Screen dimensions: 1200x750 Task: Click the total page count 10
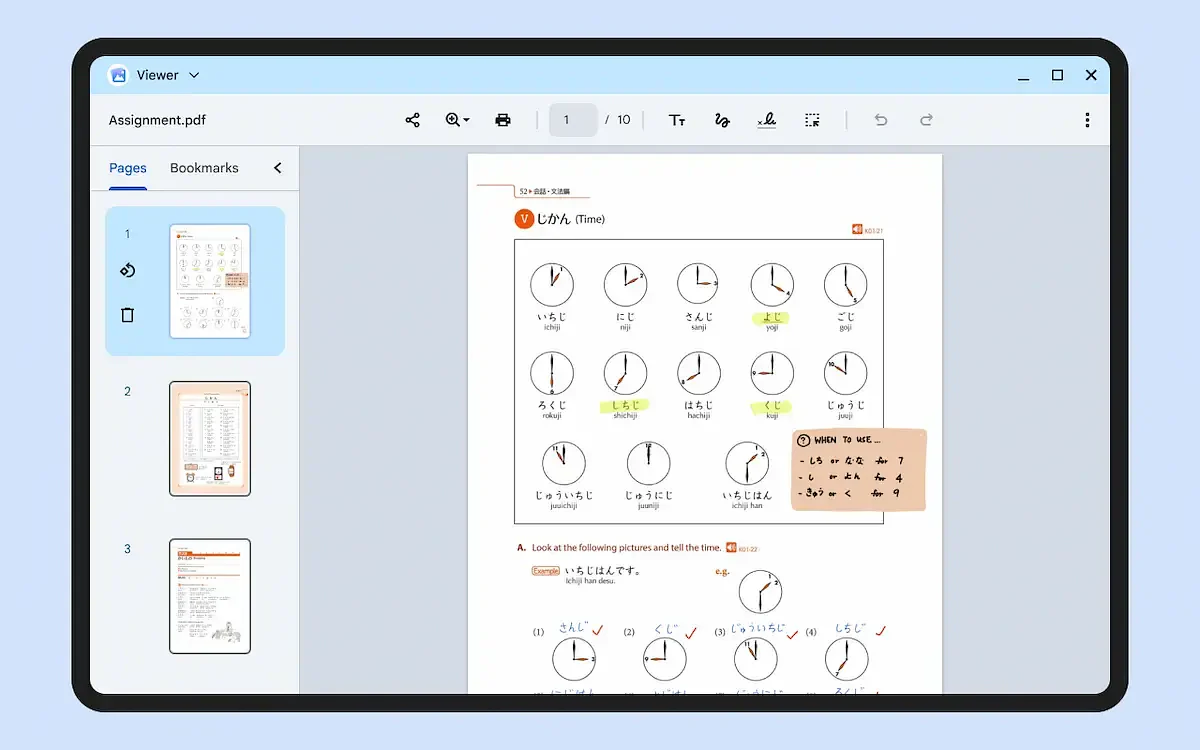(x=624, y=120)
